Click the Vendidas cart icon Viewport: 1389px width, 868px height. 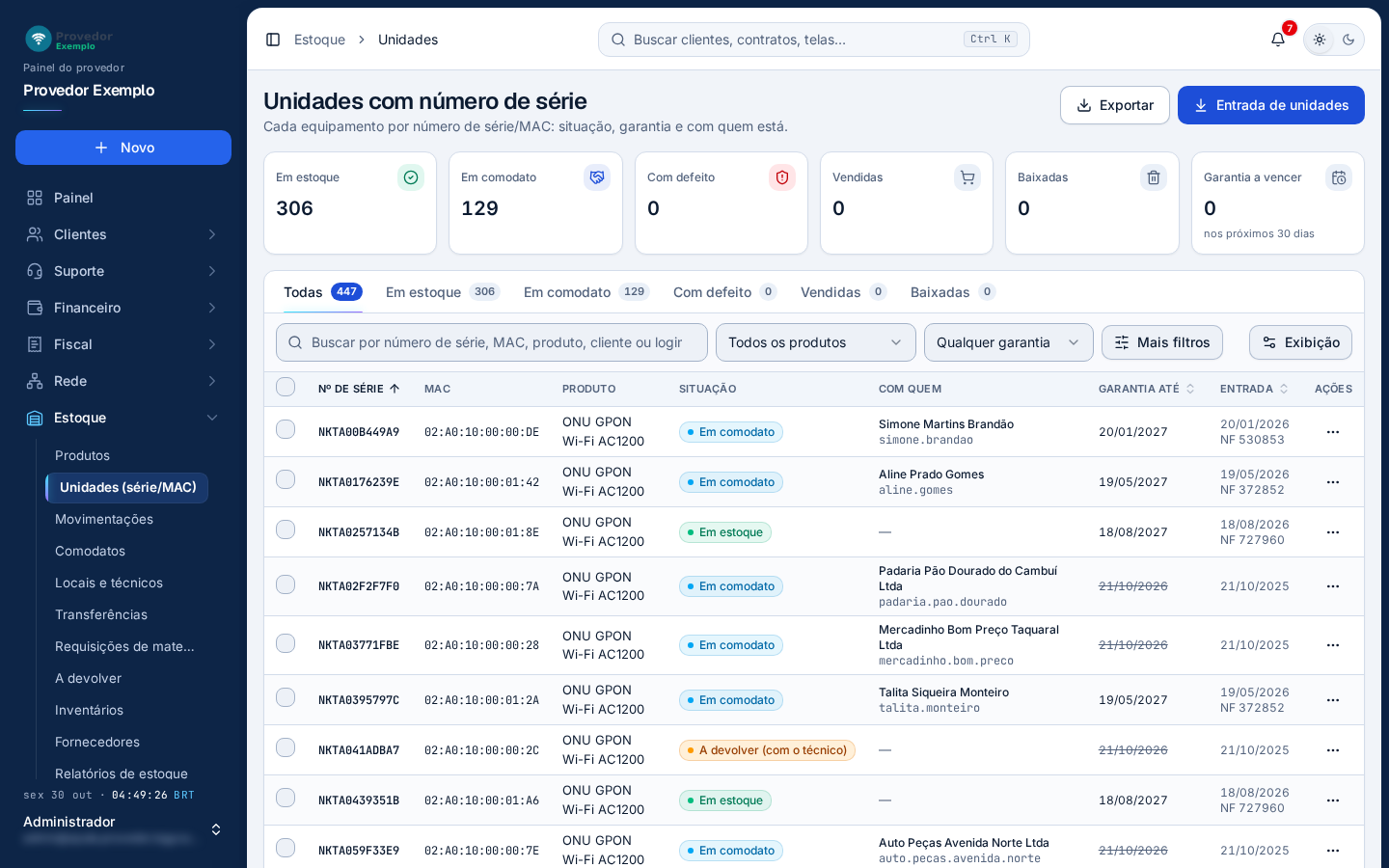point(967,177)
